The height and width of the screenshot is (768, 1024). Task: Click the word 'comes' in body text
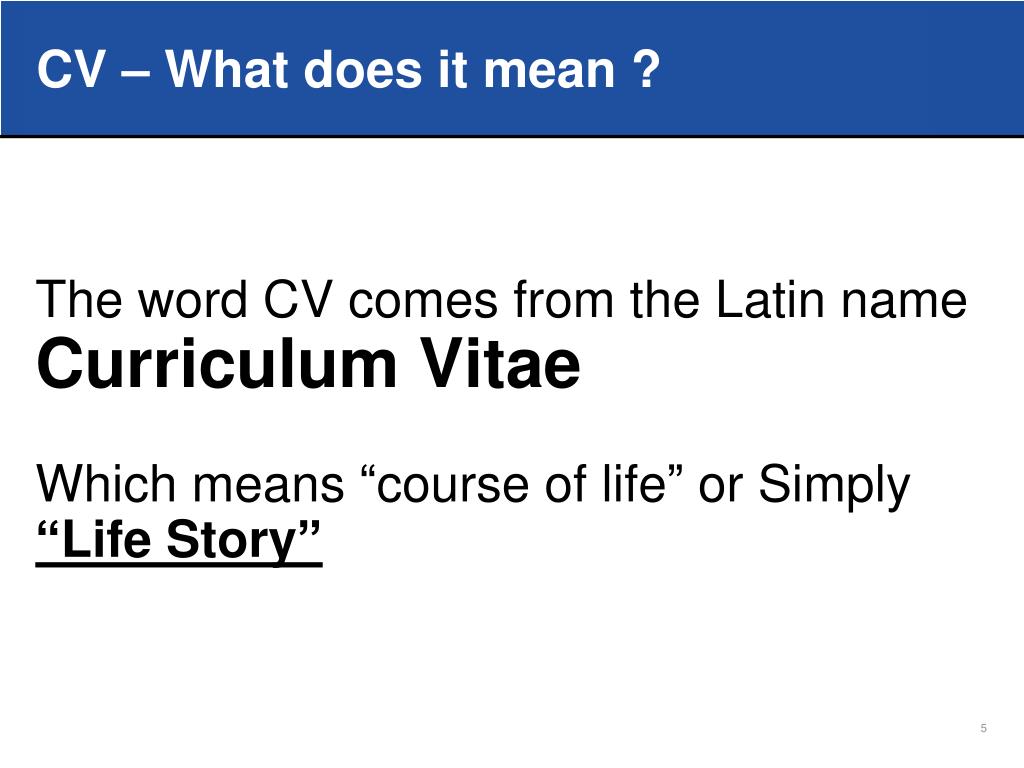423,301
